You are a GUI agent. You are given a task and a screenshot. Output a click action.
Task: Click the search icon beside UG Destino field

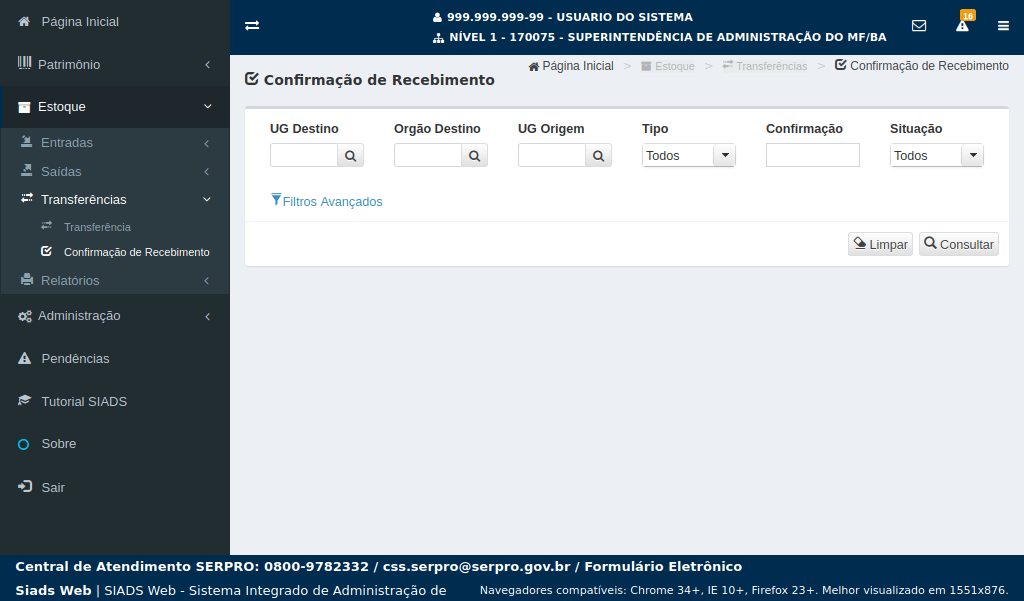pos(351,155)
